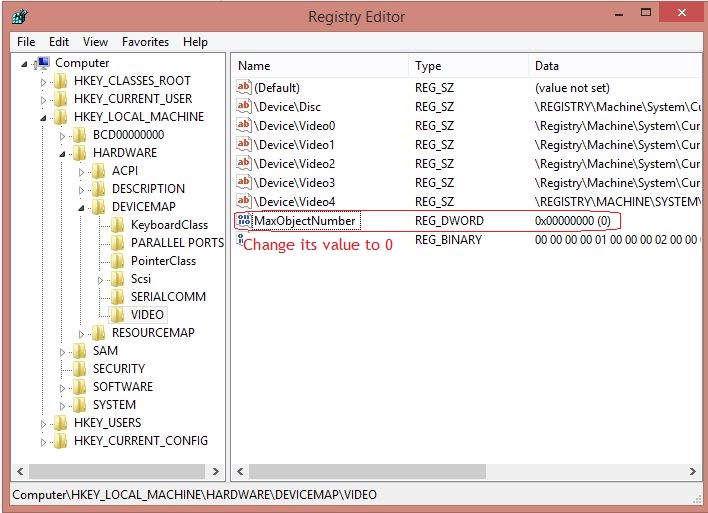This screenshot has height=513, width=708.
Task: Expand the HKEY_CURRENT_USER tree node
Action: coord(43,99)
